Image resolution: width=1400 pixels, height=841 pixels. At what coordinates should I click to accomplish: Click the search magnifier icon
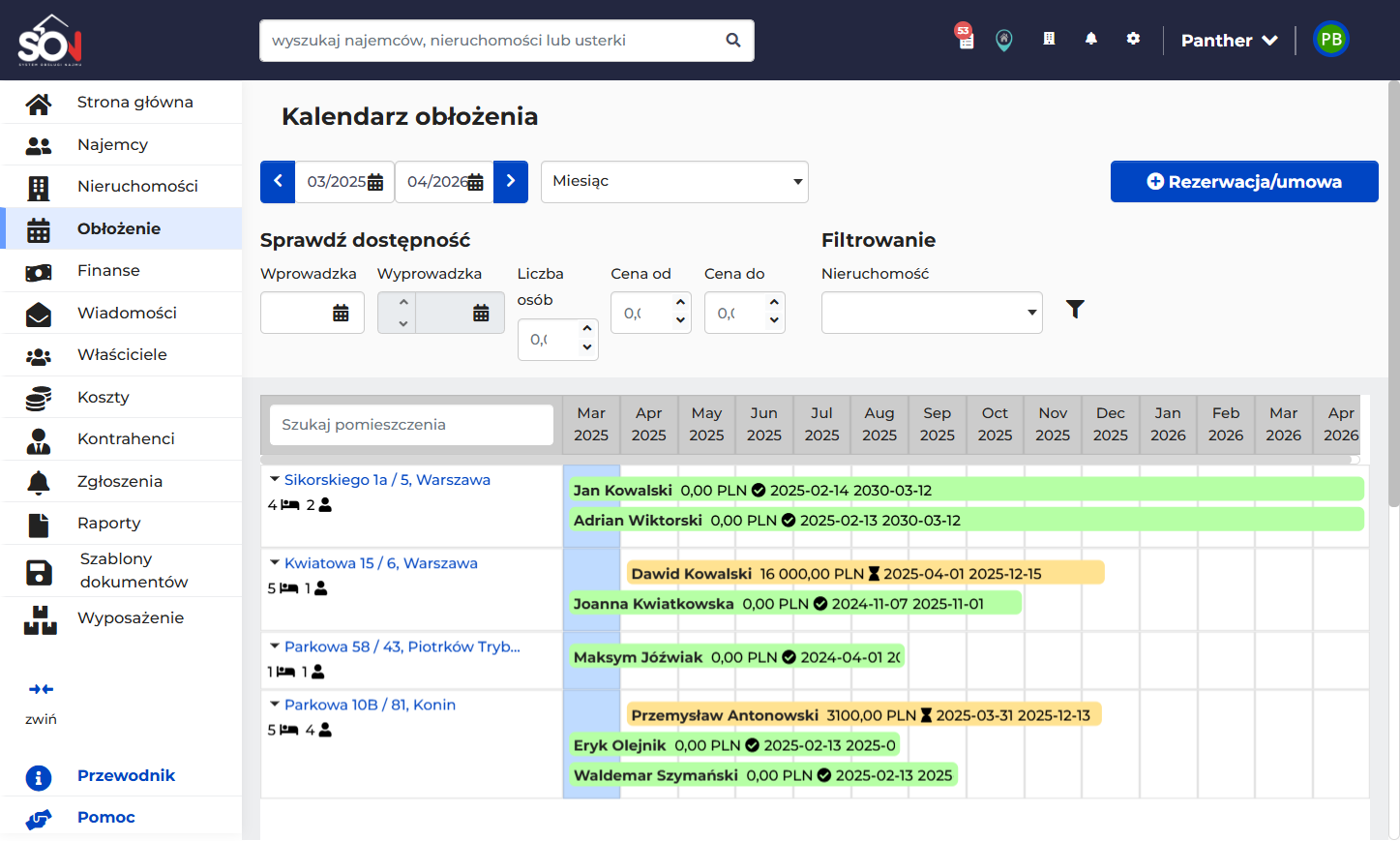click(x=733, y=41)
